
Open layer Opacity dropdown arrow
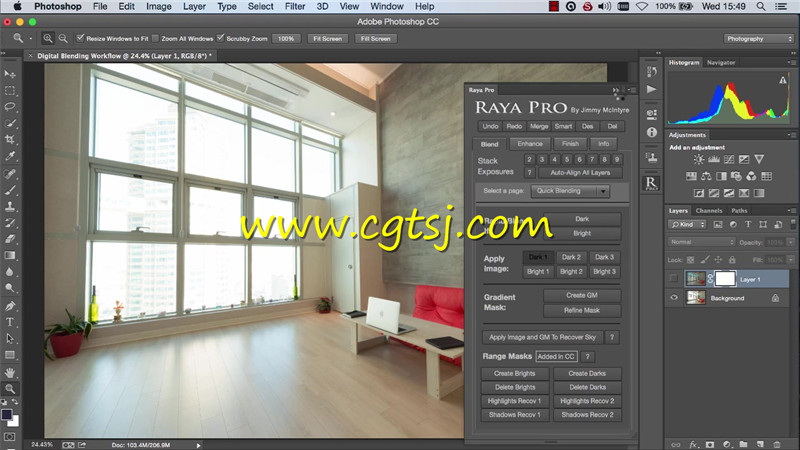pyautogui.click(x=790, y=242)
